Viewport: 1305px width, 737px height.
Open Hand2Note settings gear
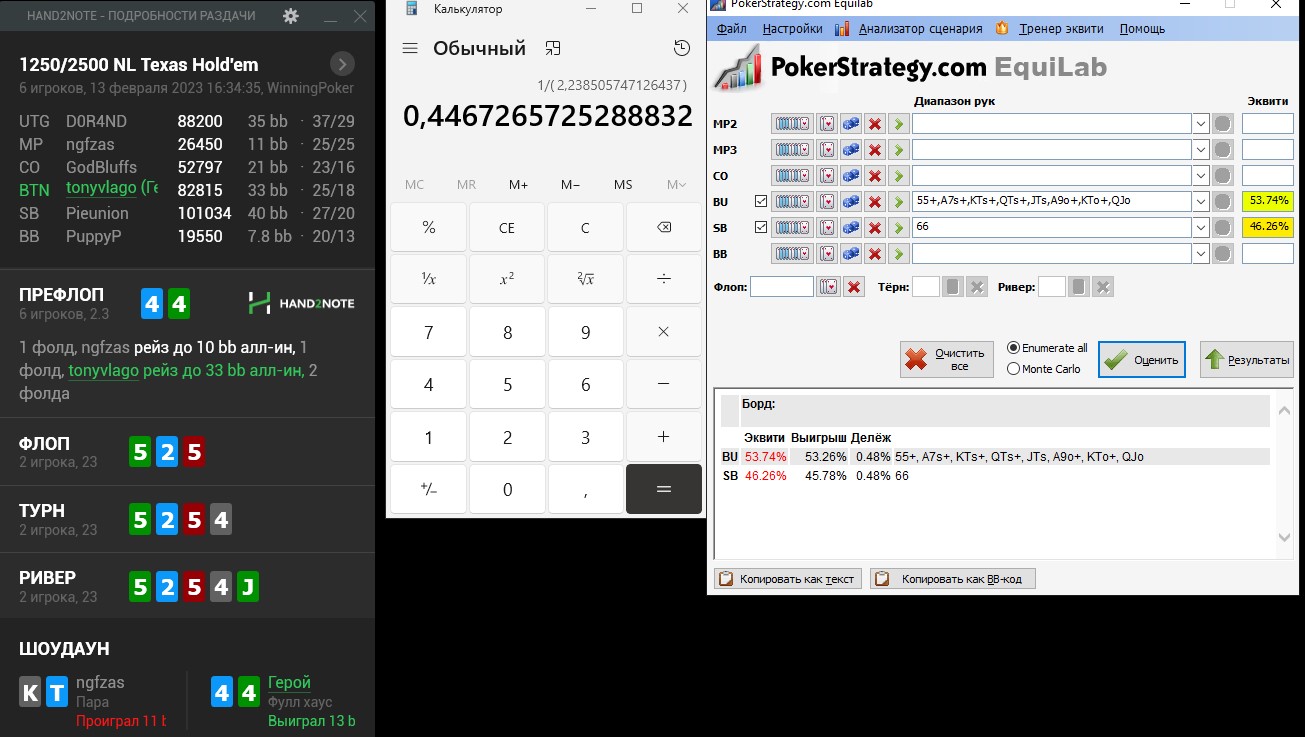tap(291, 16)
